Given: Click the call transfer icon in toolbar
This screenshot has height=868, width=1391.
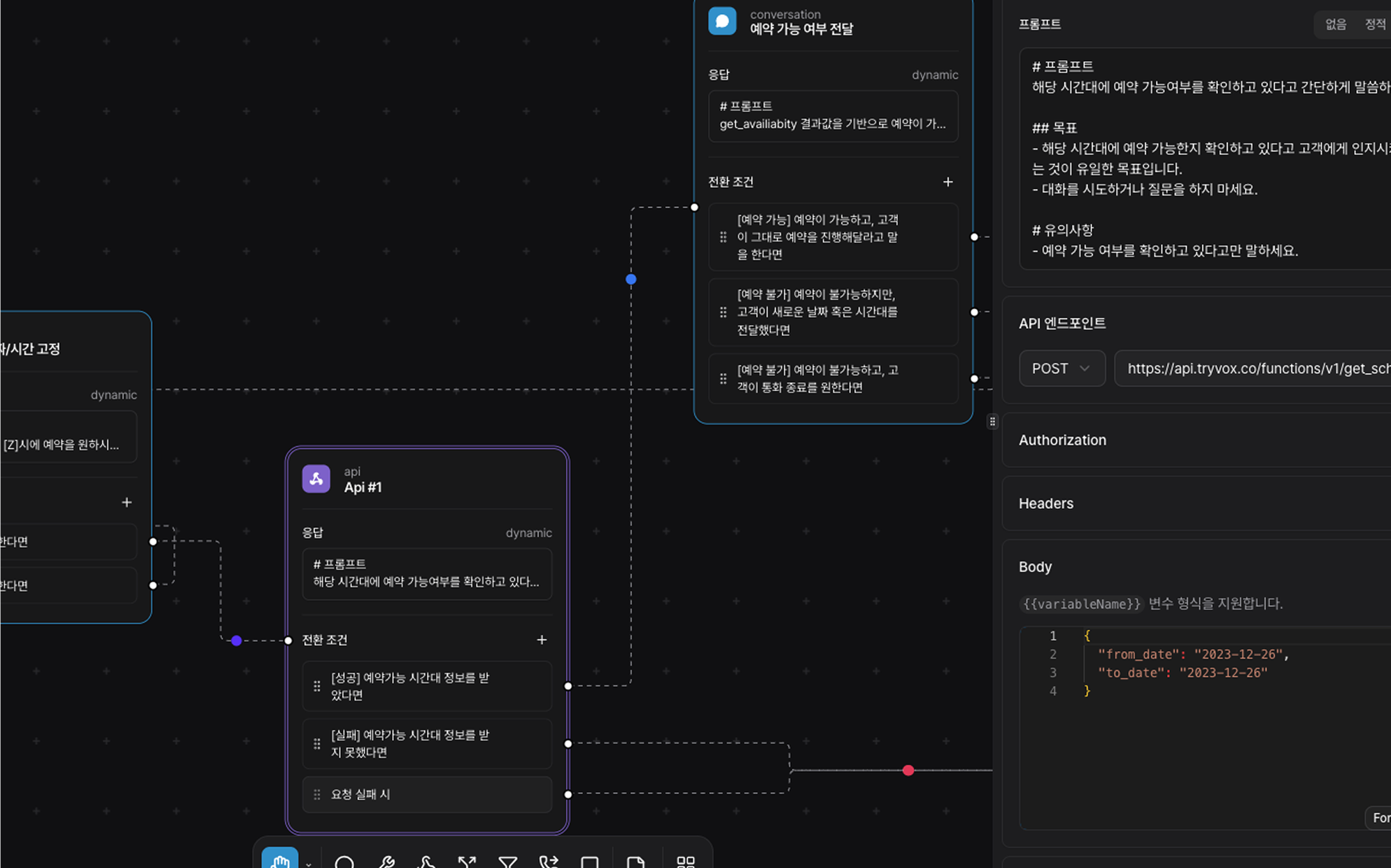Looking at the screenshot, I should pos(549,862).
